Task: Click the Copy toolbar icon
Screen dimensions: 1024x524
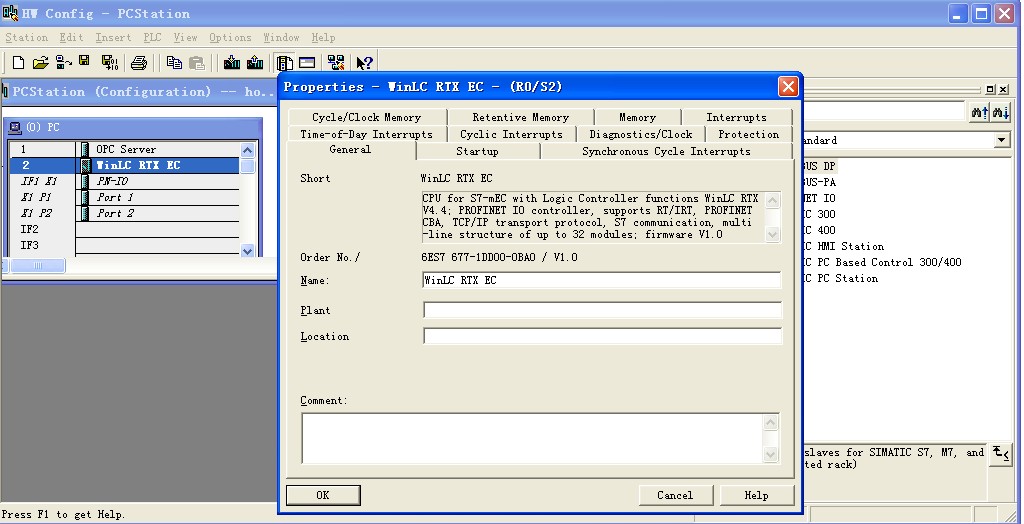Action: coord(174,63)
